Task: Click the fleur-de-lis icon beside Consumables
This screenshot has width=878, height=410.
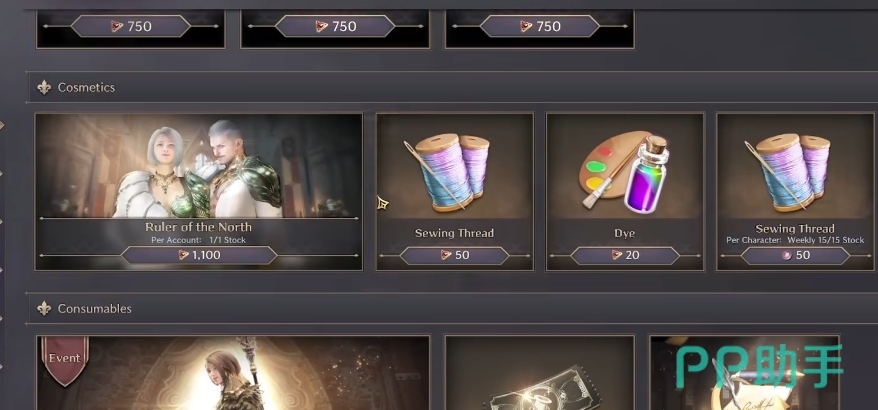Action: point(44,309)
